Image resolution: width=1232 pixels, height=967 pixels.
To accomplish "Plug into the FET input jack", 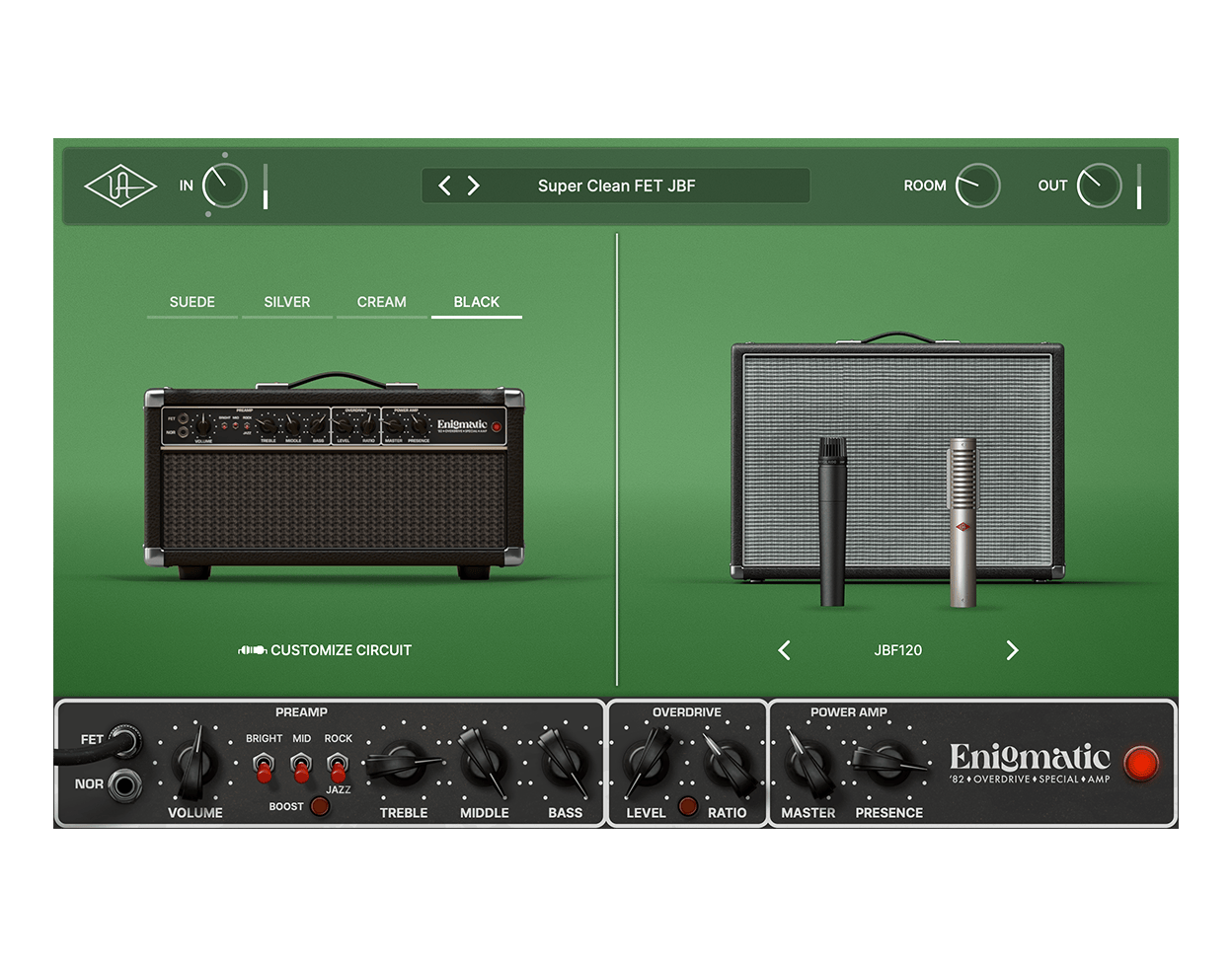I will click(x=124, y=740).
